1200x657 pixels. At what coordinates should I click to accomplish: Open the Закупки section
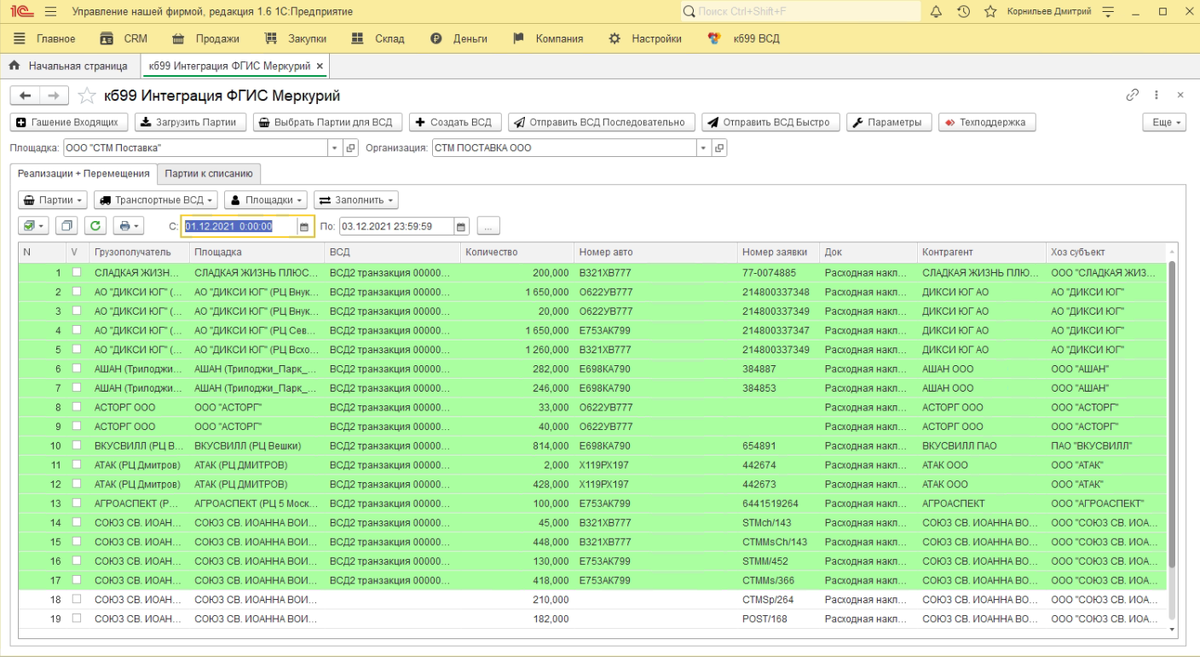(x=295, y=39)
